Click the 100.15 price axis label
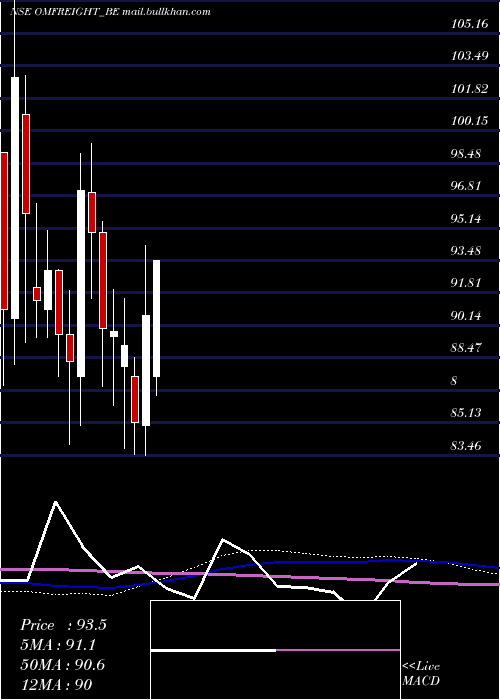 point(469,121)
